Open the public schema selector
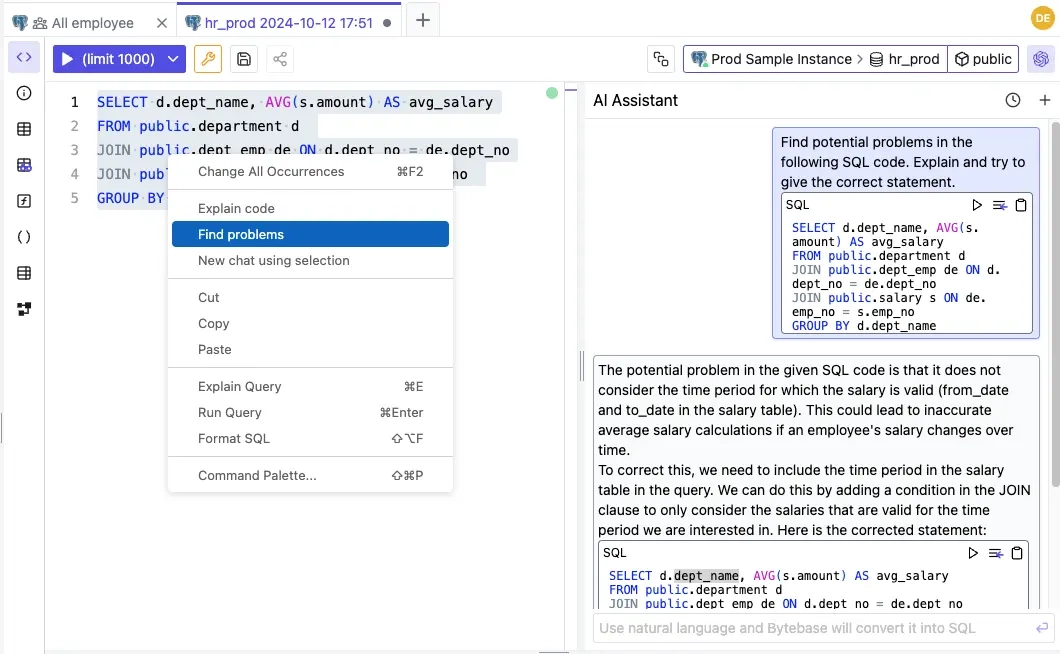This screenshot has height=654, width=1060. point(982,59)
